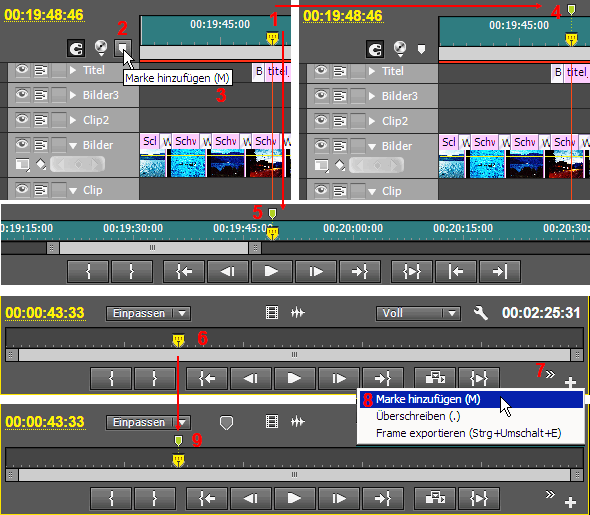
Task: Open Voll resolution dropdown
Action: click(x=418, y=313)
